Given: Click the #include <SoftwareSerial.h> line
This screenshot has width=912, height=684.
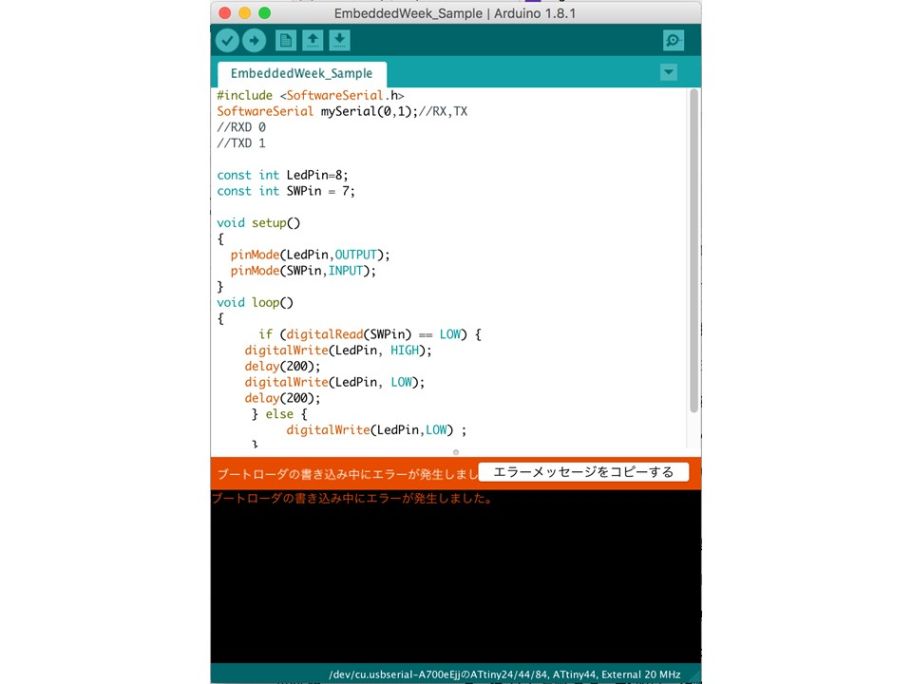Looking at the screenshot, I should pos(310,95).
